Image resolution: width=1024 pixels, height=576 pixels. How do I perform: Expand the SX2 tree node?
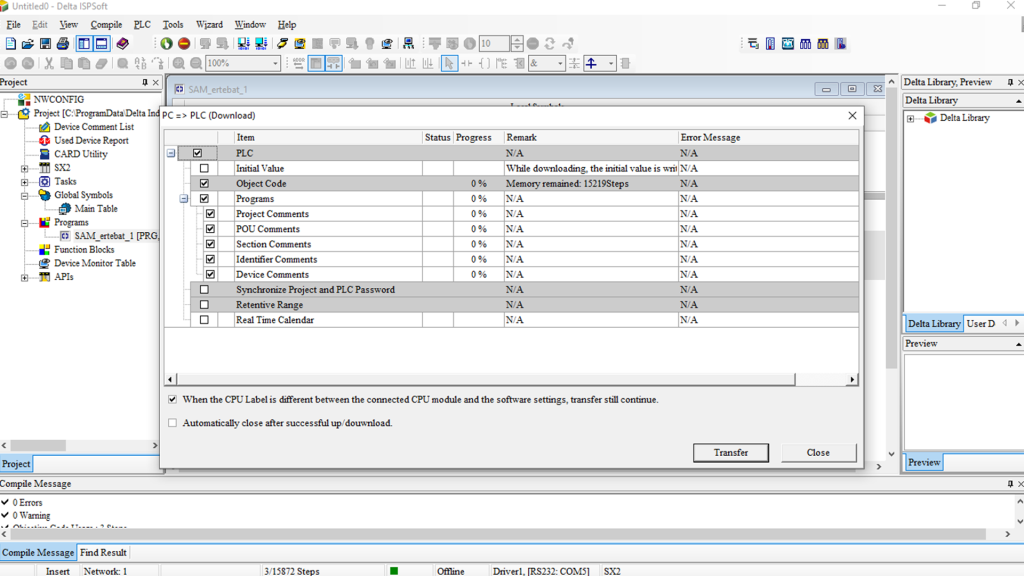click(25, 168)
